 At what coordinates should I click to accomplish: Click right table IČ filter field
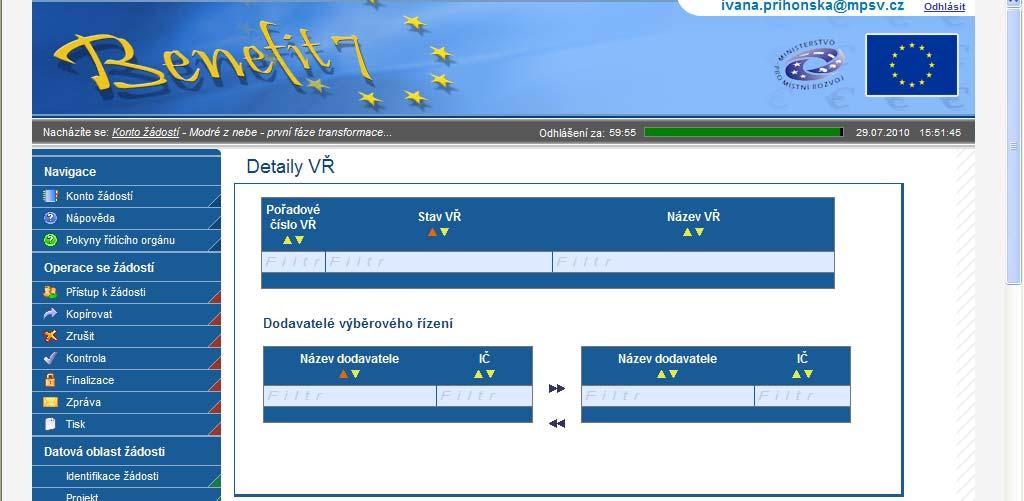pyautogui.click(x=803, y=396)
